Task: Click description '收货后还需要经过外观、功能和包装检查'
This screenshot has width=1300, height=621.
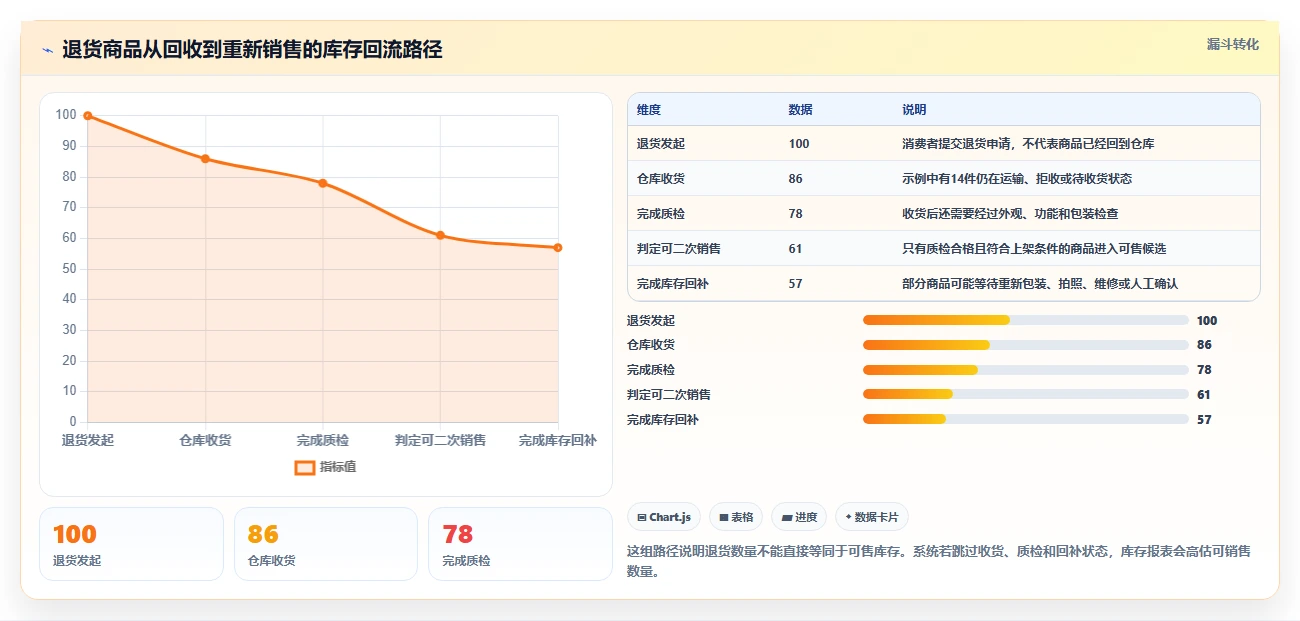Action: point(1010,214)
